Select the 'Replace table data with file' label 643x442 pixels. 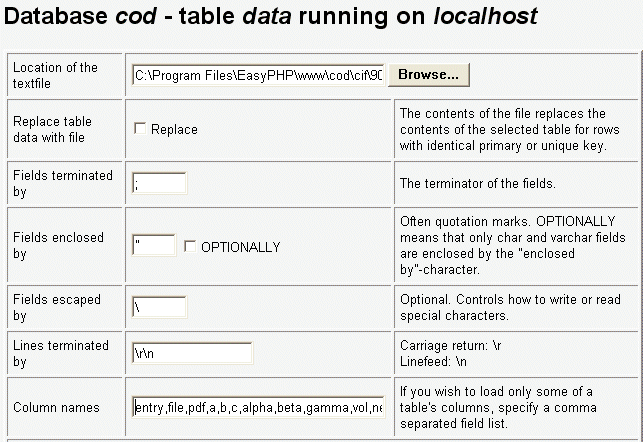click(x=55, y=129)
